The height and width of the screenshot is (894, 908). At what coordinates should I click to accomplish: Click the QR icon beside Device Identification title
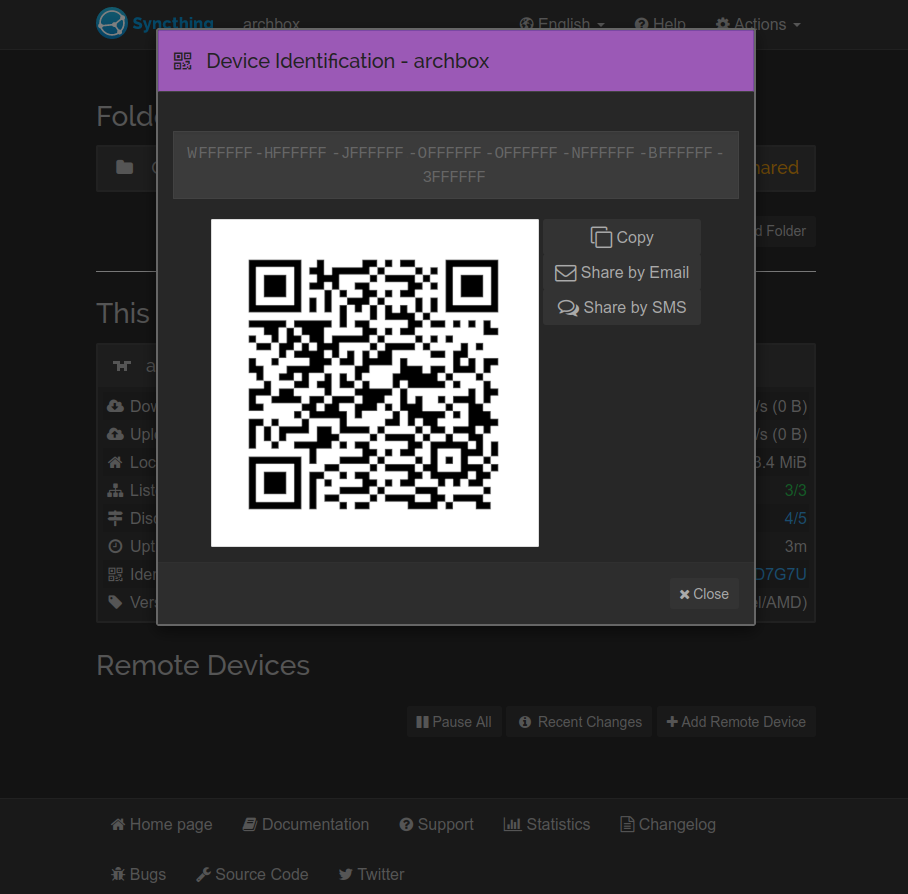[183, 60]
